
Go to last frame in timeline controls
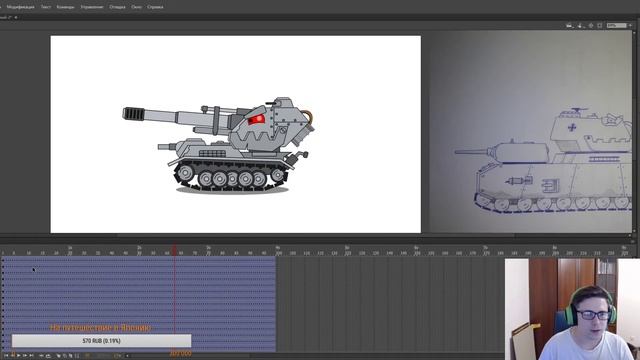click(31, 356)
